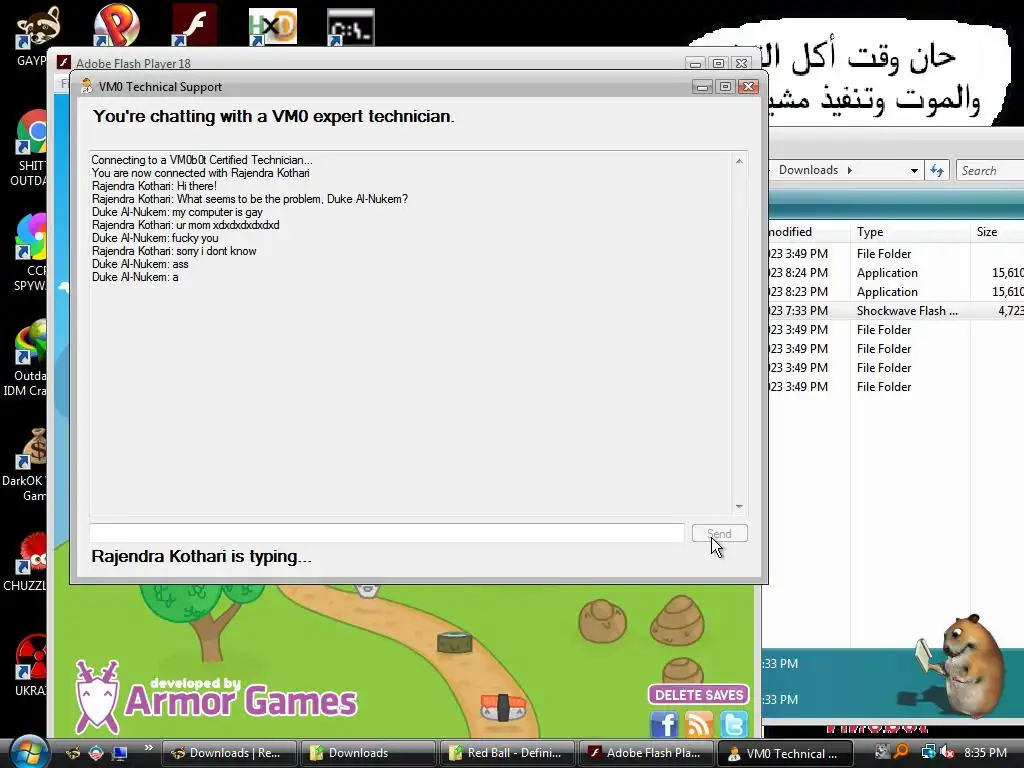Switch to Downloads folder taskbar button

click(368, 753)
